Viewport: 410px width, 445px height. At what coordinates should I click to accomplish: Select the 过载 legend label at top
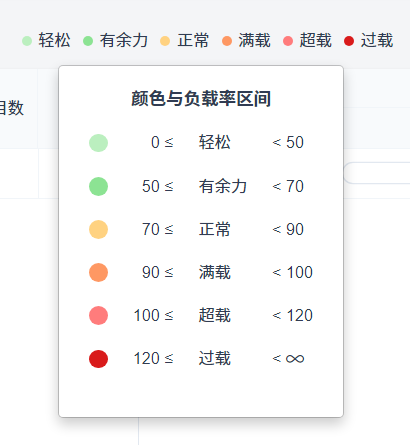pyautogui.click(x=377, y=40)
